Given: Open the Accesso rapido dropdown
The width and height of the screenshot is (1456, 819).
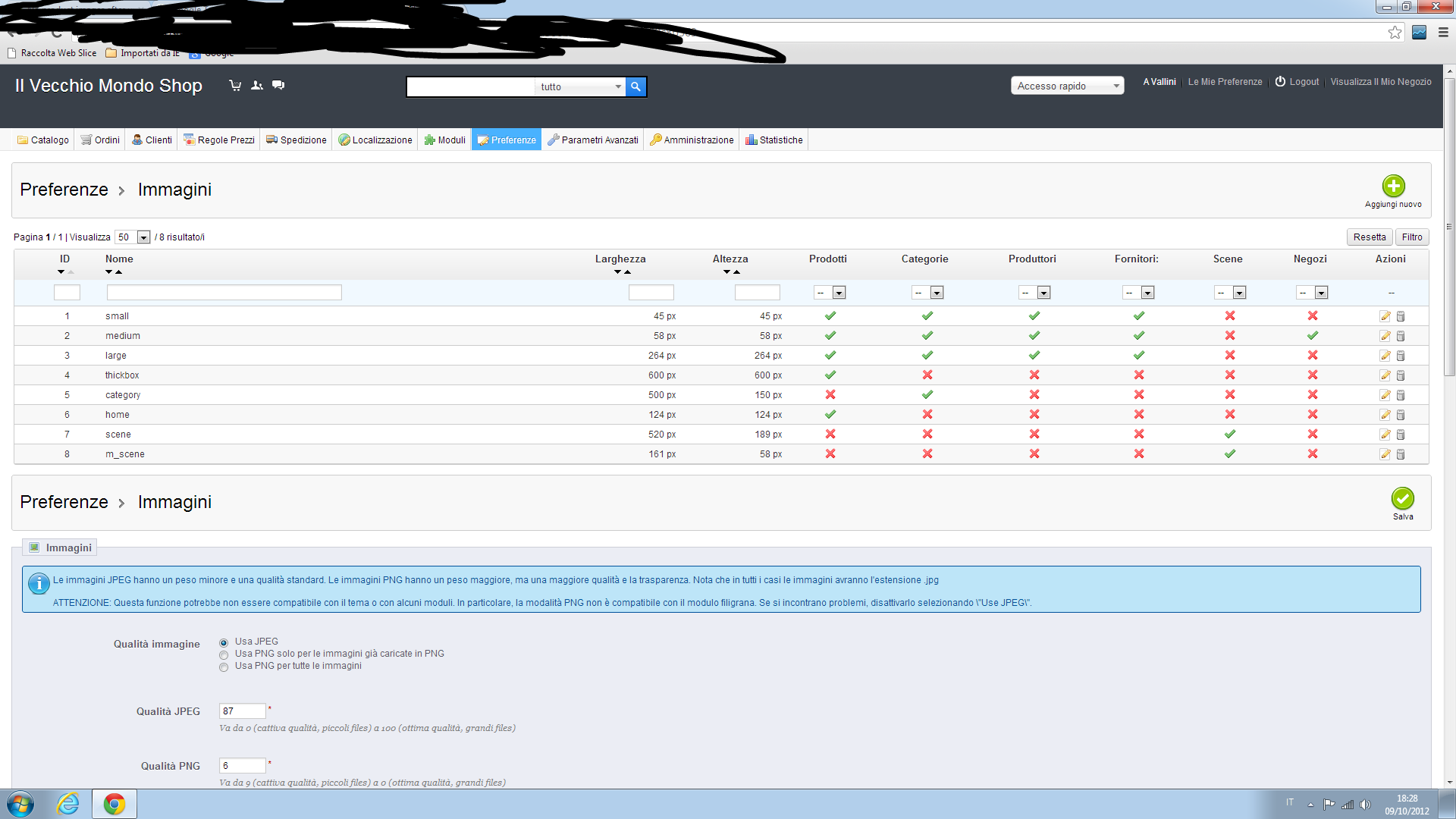Looking at the screenshot, I should 1066,86.
